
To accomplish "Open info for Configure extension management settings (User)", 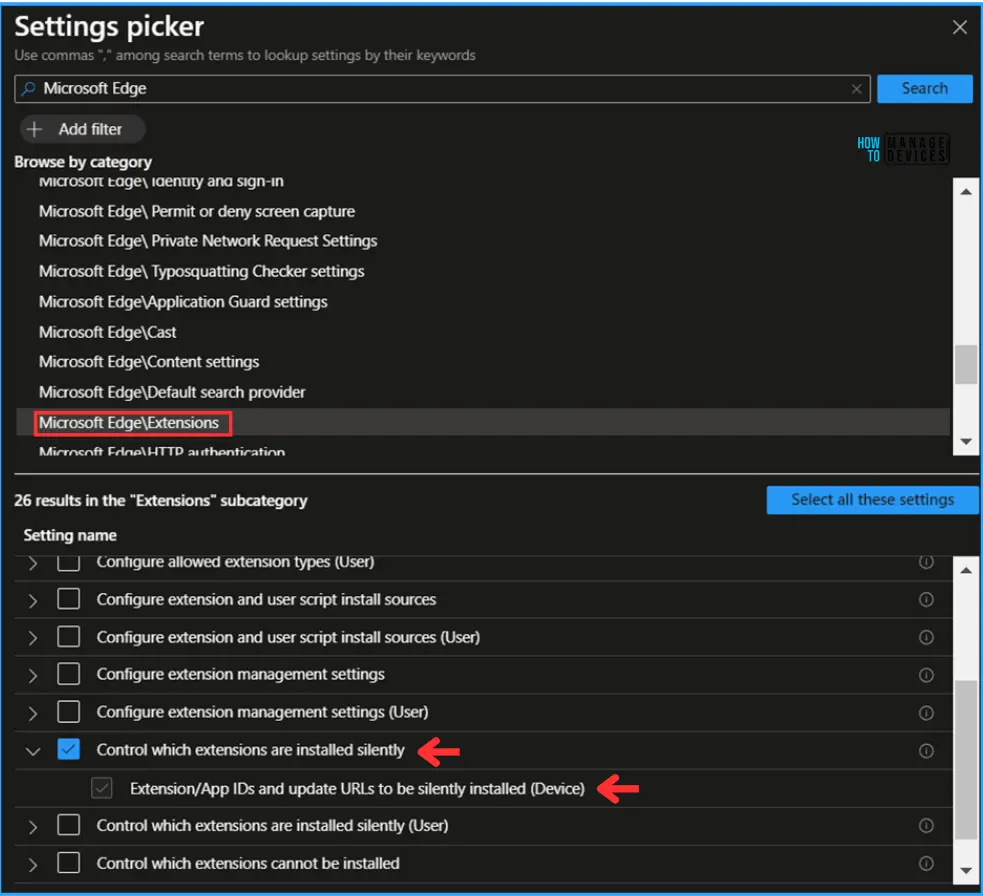I will pyautogui.click(x=926, y=713).
